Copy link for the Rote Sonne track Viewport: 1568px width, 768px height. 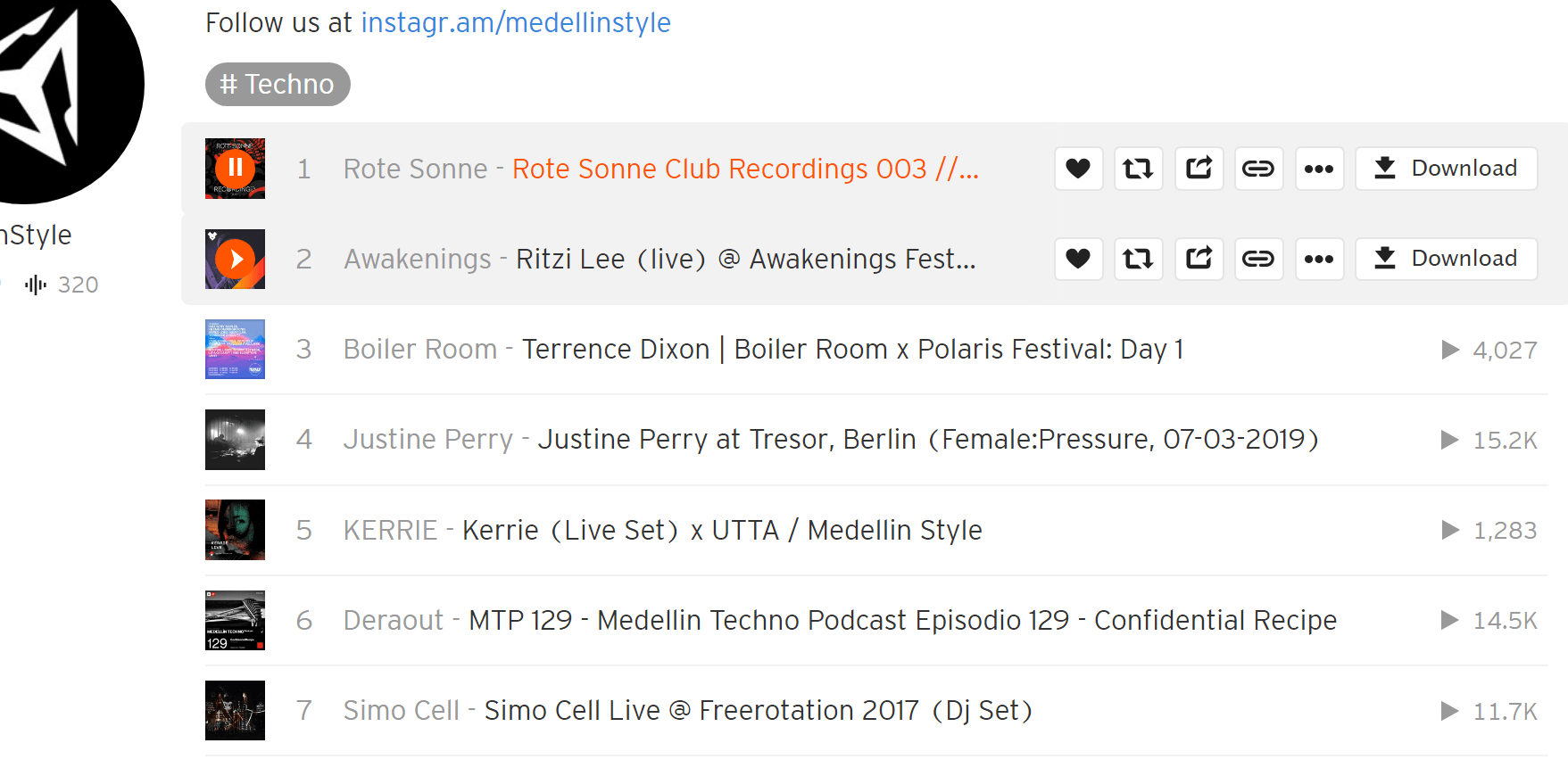pyautogui.click(x=1258, y=168)
